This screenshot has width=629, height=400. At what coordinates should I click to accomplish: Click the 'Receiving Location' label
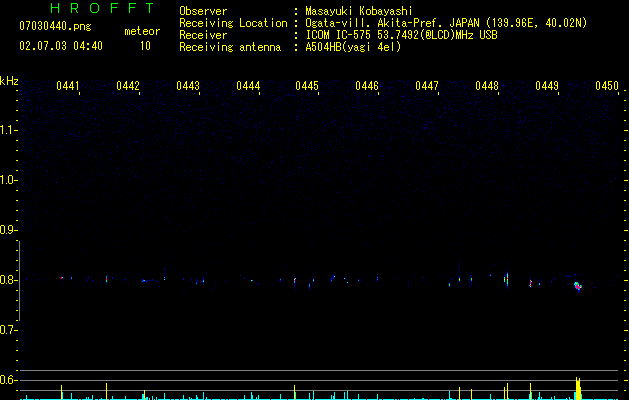click(233, 23)
